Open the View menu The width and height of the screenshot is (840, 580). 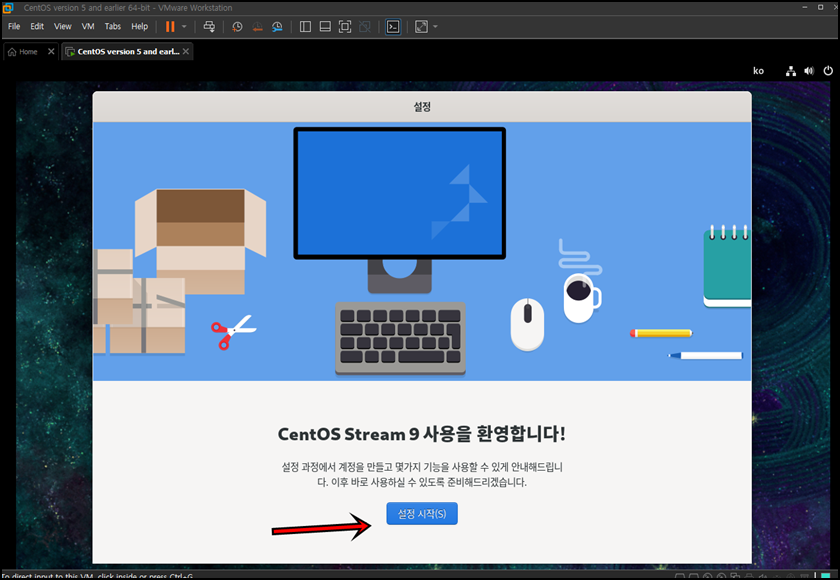pos(62,26)
